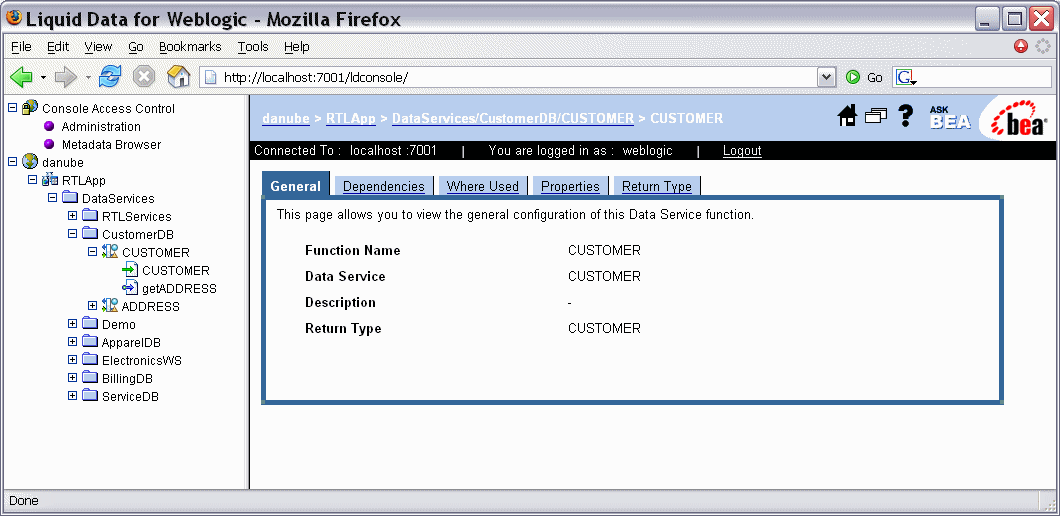
Task: Open the Help menu
Action: [x=297, y=47]
